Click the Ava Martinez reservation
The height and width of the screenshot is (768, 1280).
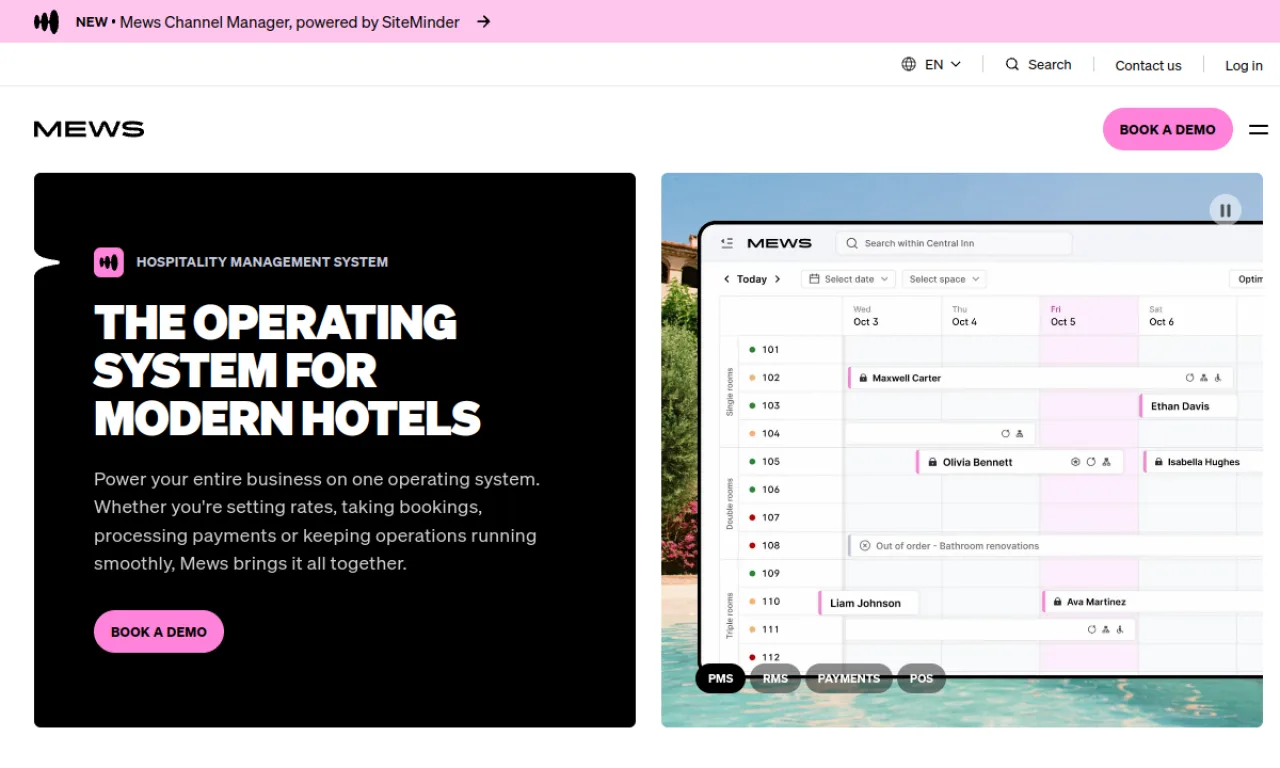coord(1153,602)
